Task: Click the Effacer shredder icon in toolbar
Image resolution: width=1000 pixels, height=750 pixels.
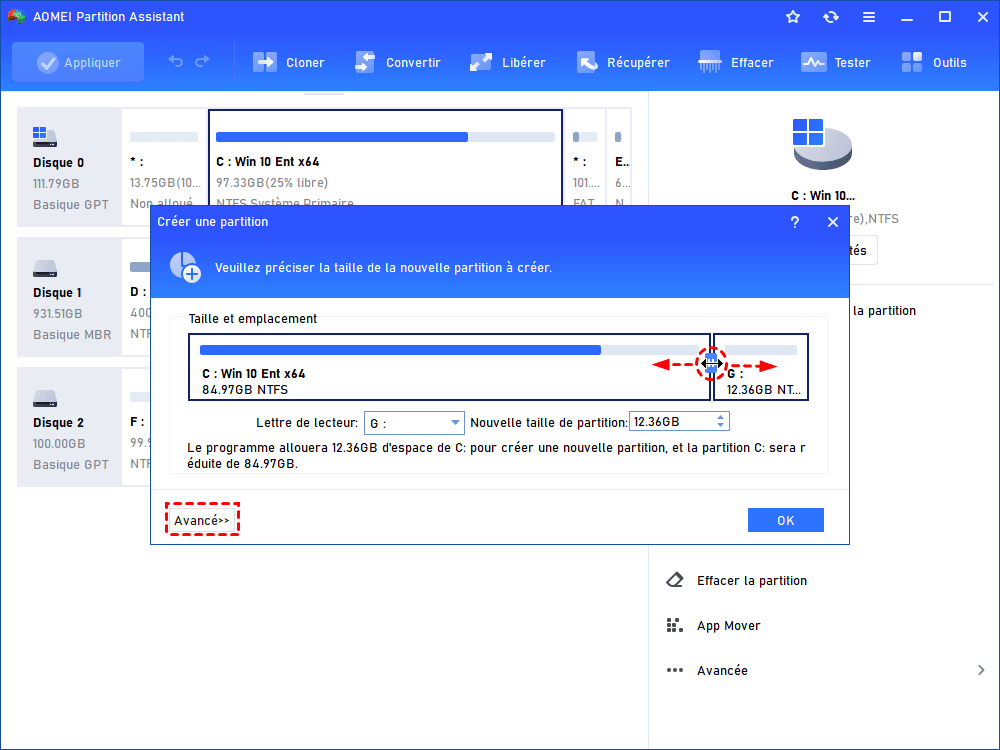Action: [709, 62]
